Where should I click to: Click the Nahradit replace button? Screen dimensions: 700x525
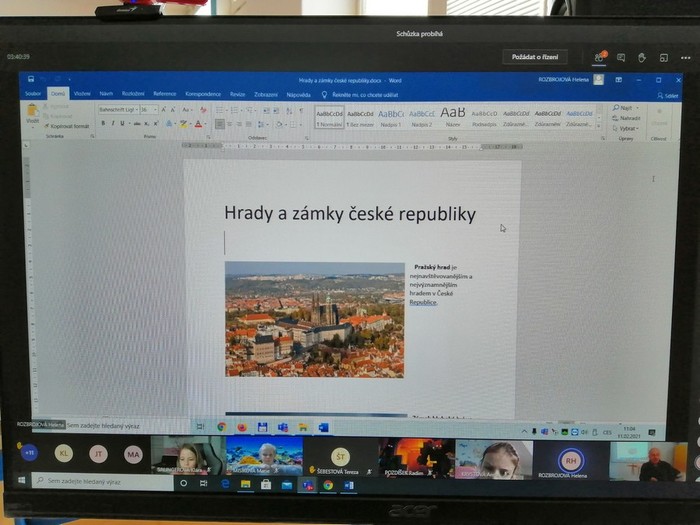(x=626, y=118)
